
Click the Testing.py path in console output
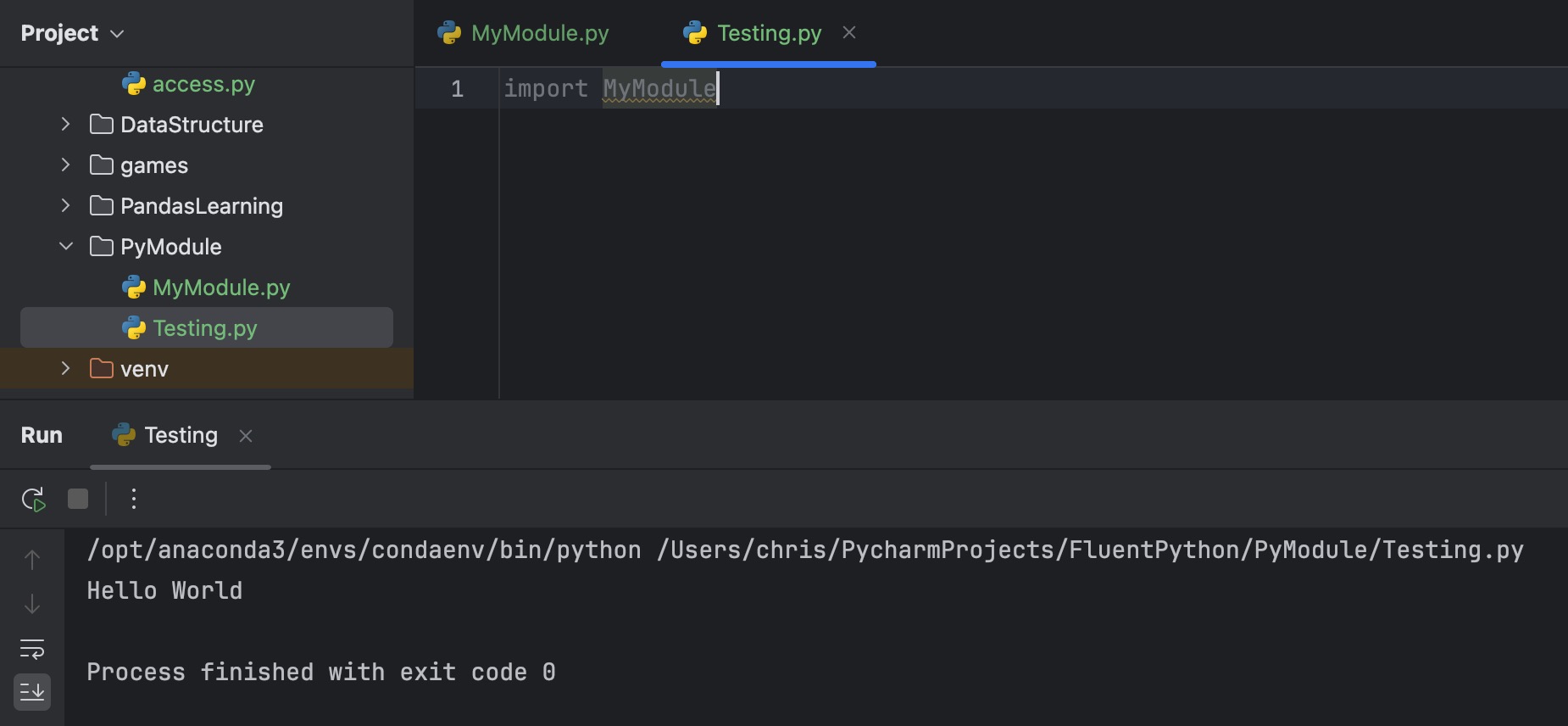[1090, 550]
